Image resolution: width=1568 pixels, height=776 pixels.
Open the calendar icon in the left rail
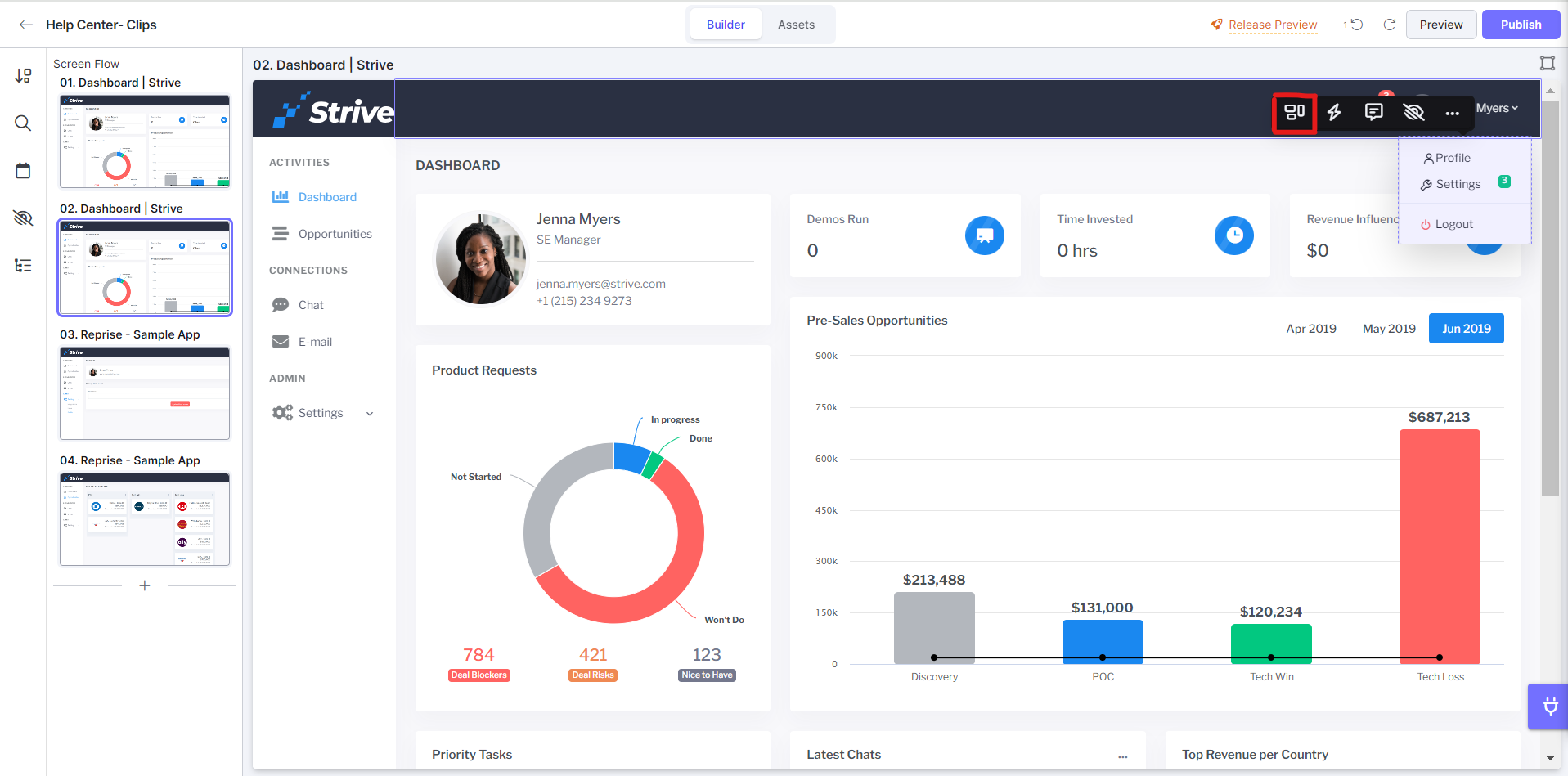pyautogui.click(x=23, y=170)
